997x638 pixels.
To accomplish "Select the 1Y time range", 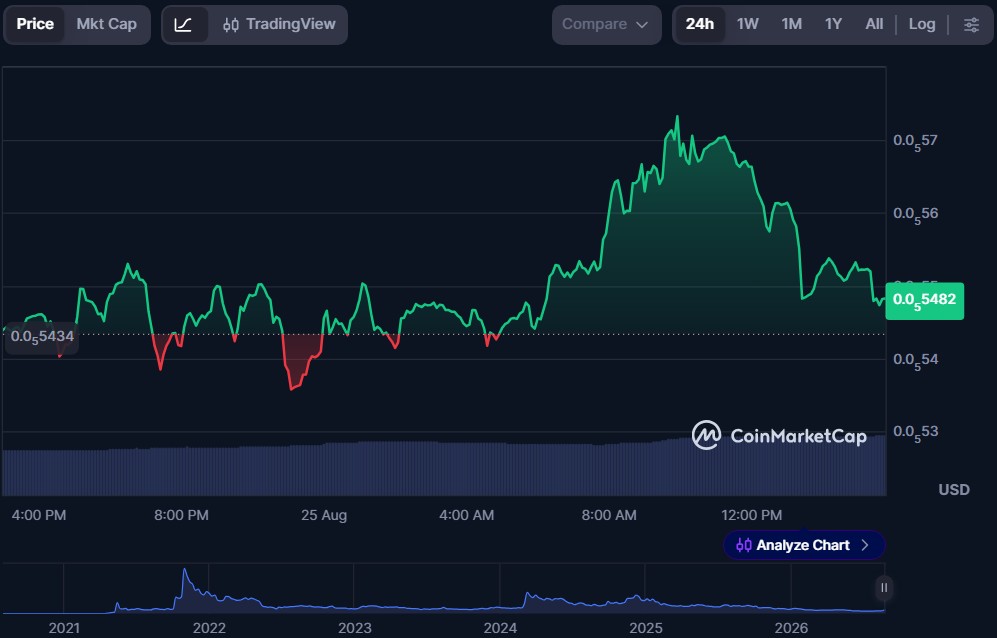I will [x=833, y=25].
